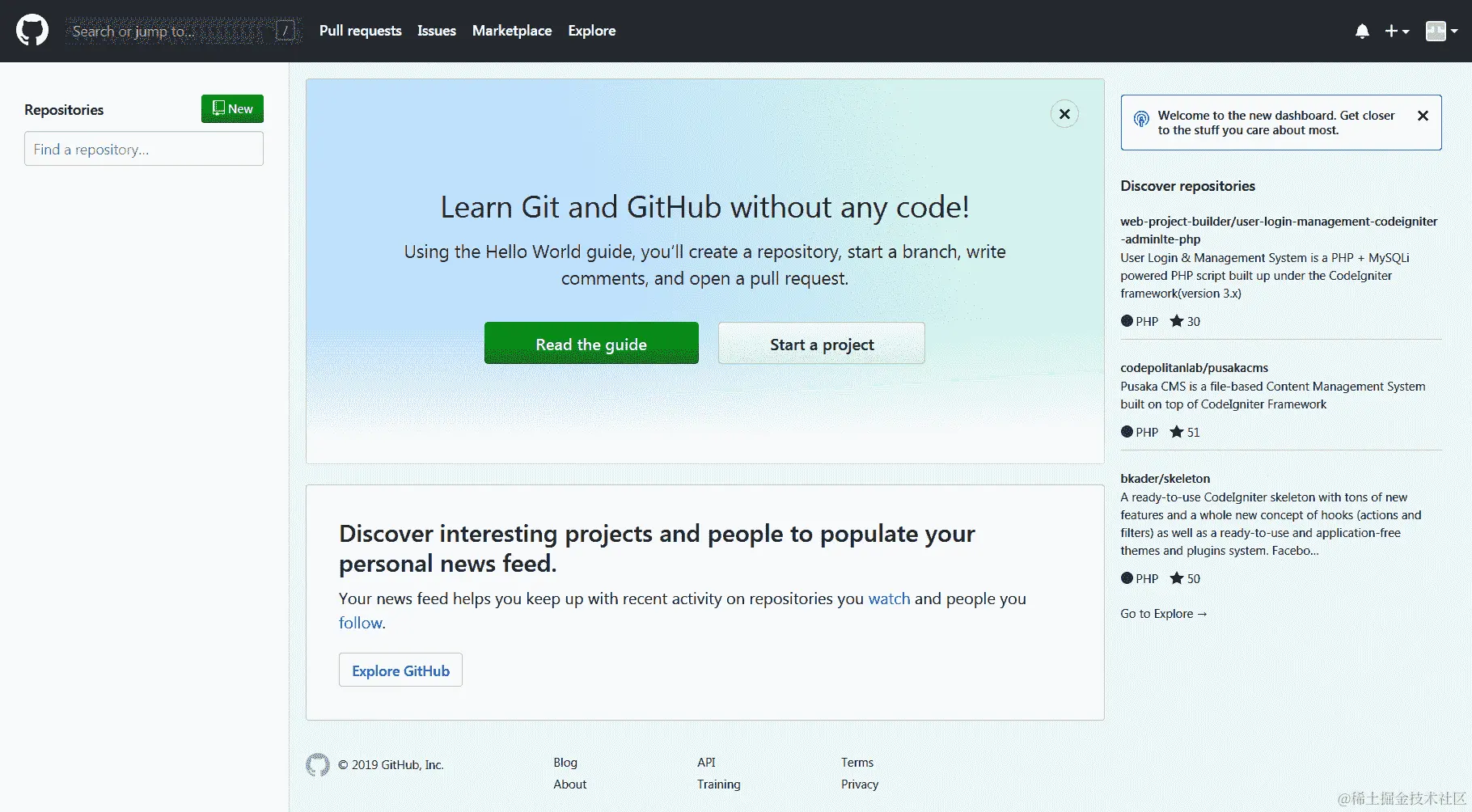This screenshot has height=812, width=1472.
Task: Open the Terms footer link
Action: [x=857, y=763]
